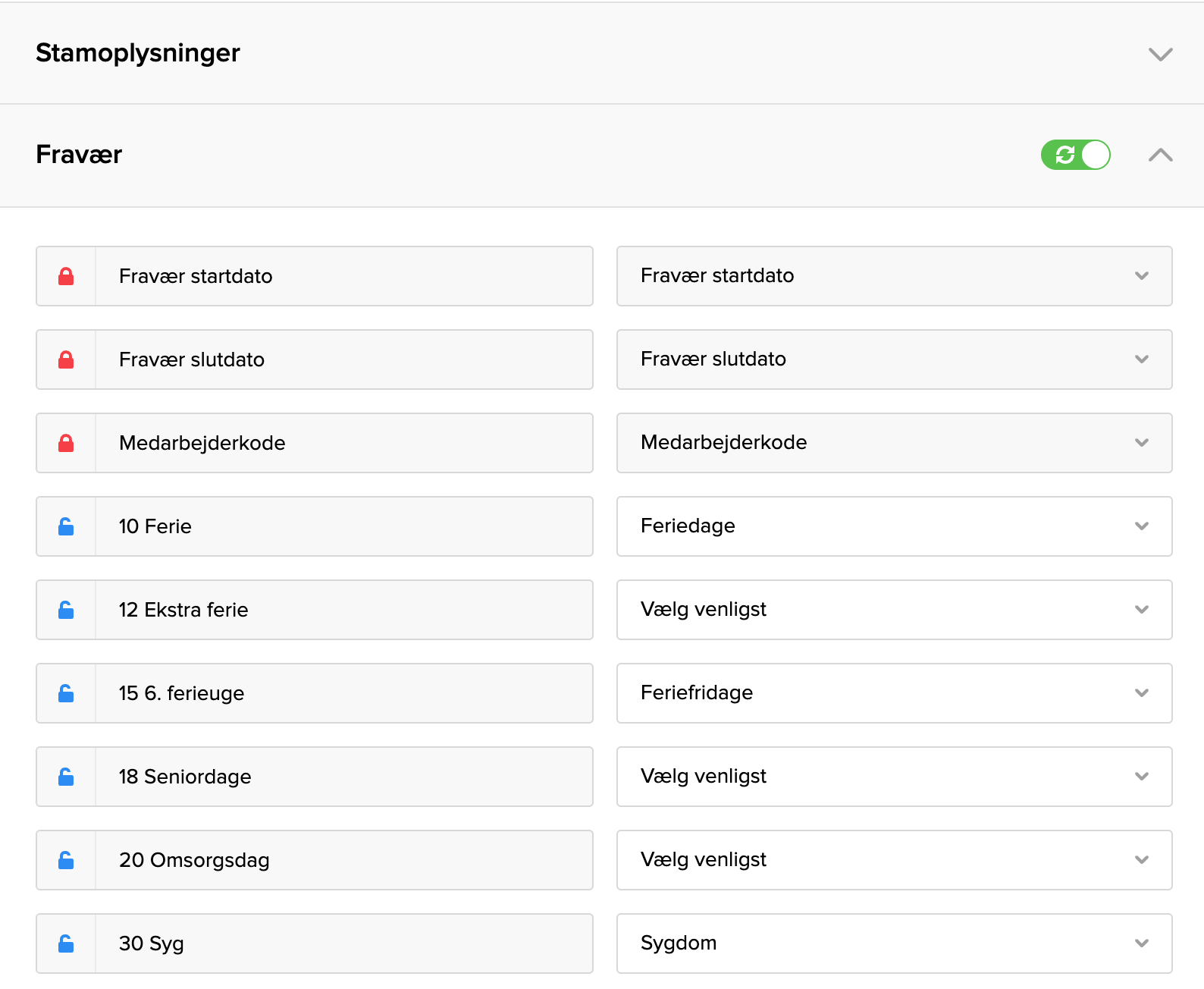1204x989 pixels.
Task: Click the blue unlock icon beside 18 Seniordage
Action: point(66,777)
